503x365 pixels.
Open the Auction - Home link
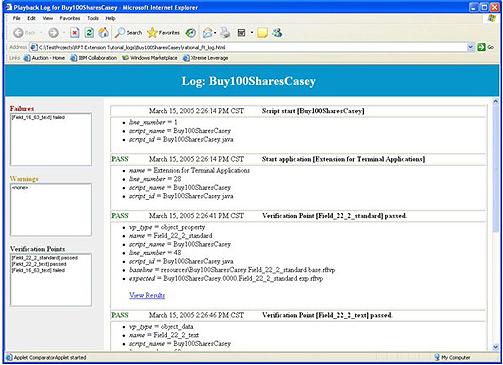44,58
